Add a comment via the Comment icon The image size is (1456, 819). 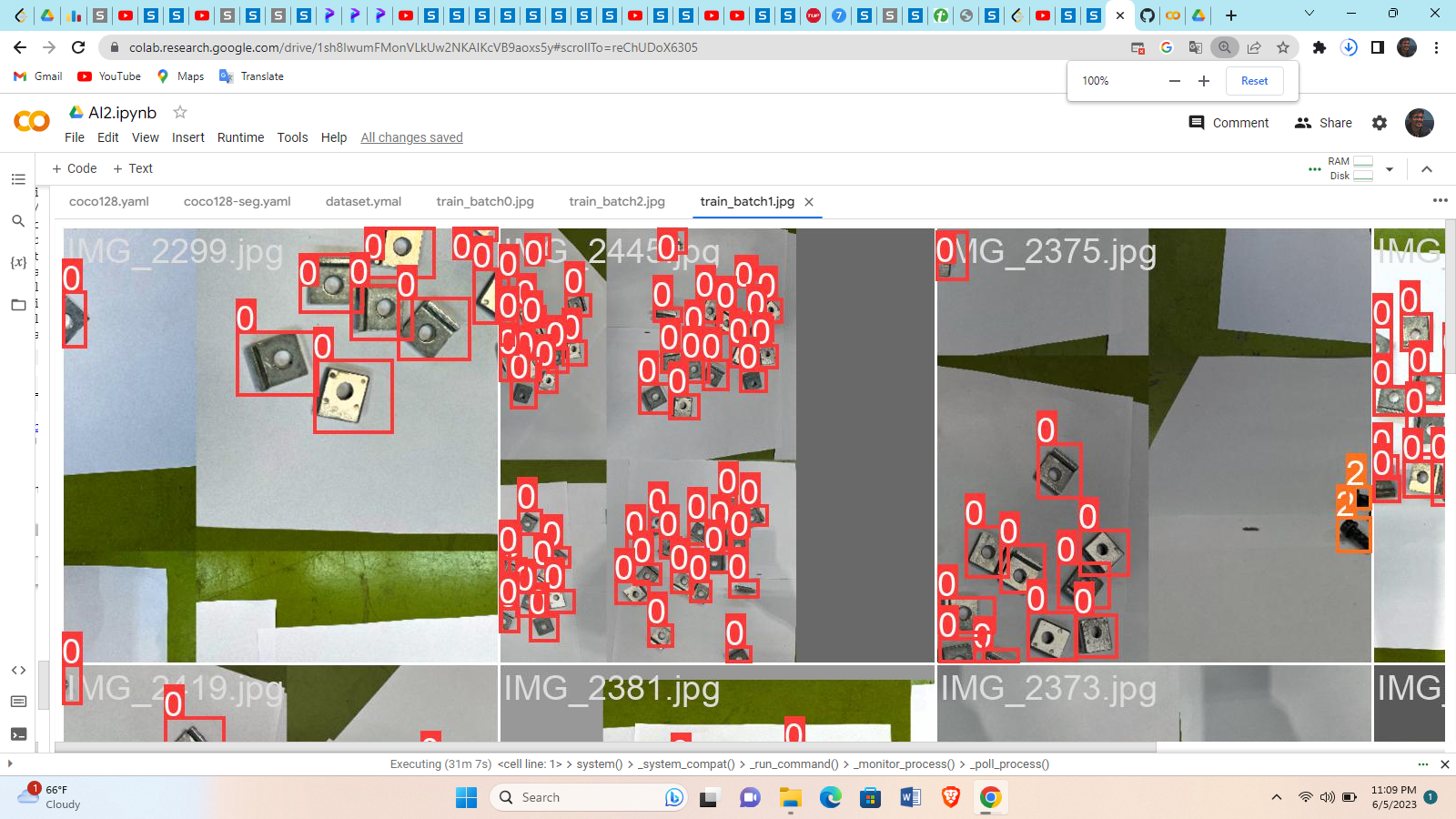1197,122
